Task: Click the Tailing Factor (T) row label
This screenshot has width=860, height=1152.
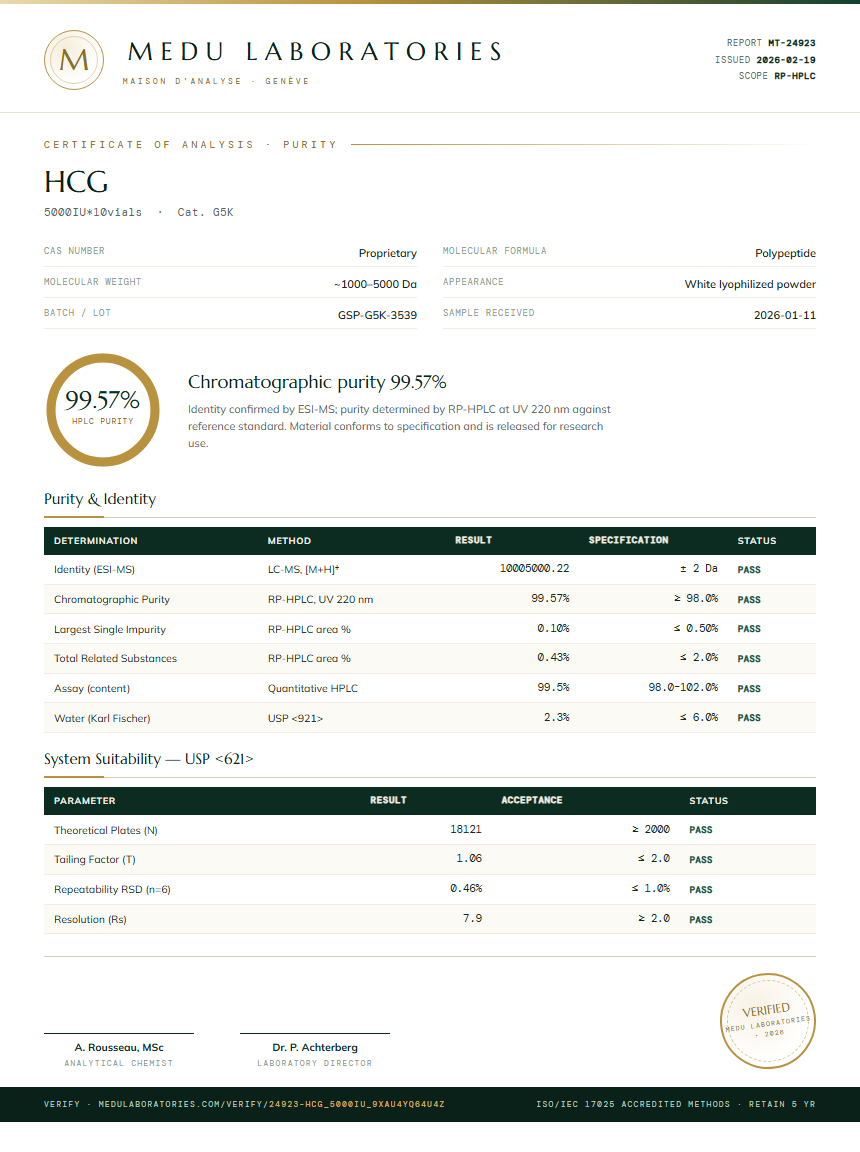Action: (x=95, y=860)
